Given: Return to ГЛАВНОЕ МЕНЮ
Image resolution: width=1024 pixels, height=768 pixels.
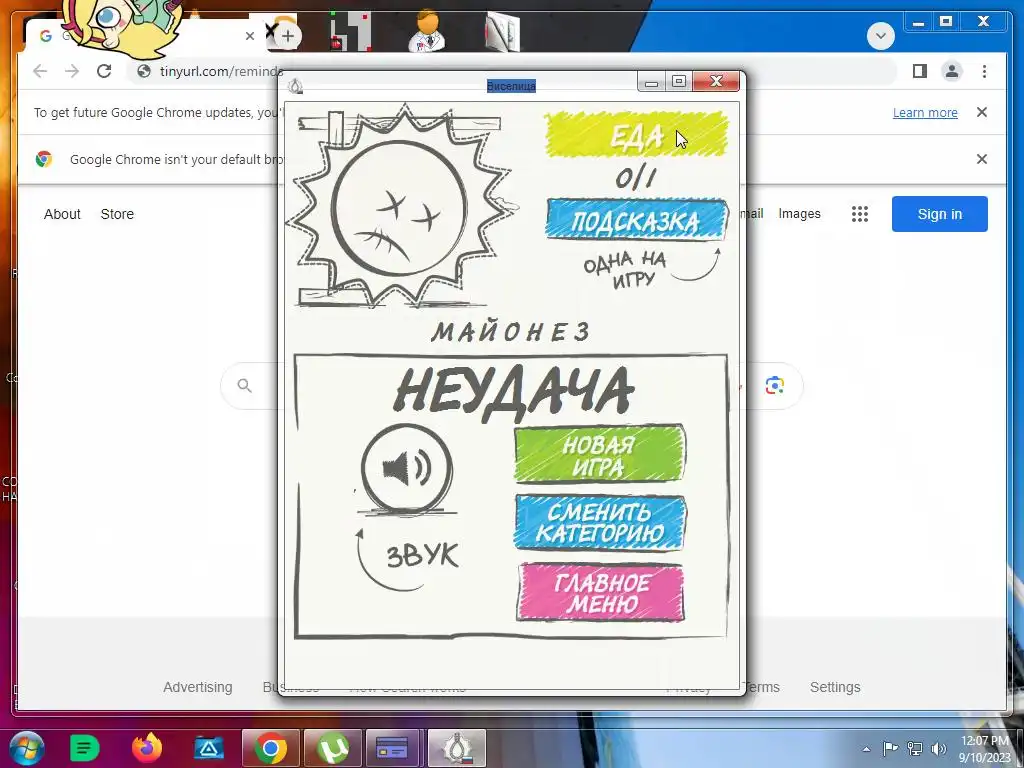Looking at the screenshot, I should coord(601,592).
